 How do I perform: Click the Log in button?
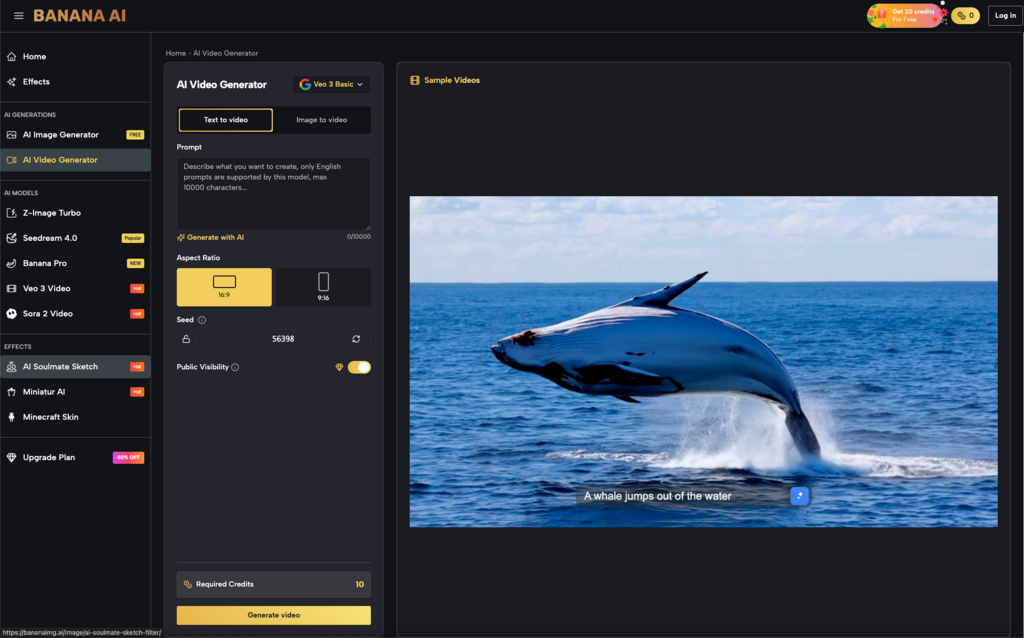click(x=1003, y=16)
